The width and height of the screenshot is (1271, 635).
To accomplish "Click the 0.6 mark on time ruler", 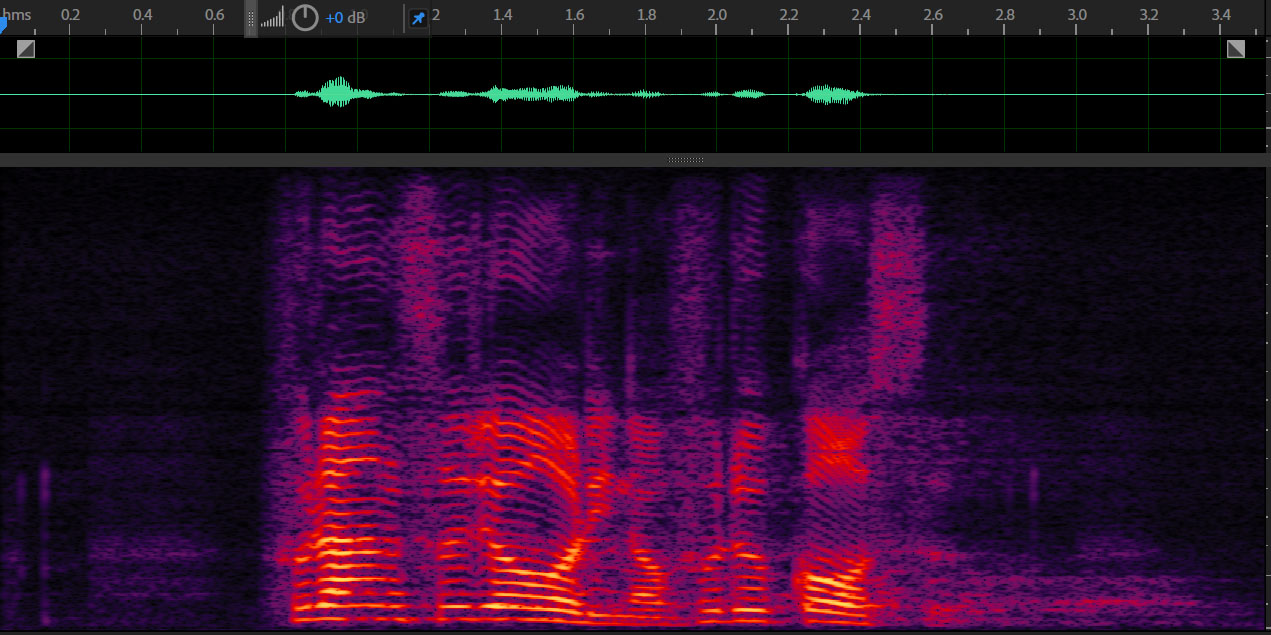I will (x=214, y=15).
